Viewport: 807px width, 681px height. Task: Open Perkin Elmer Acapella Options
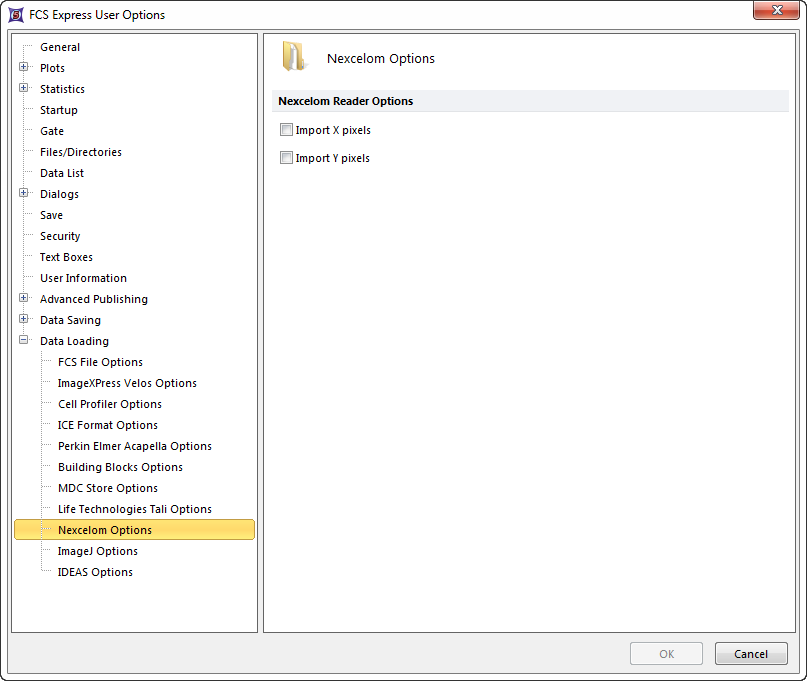(135, 446)
